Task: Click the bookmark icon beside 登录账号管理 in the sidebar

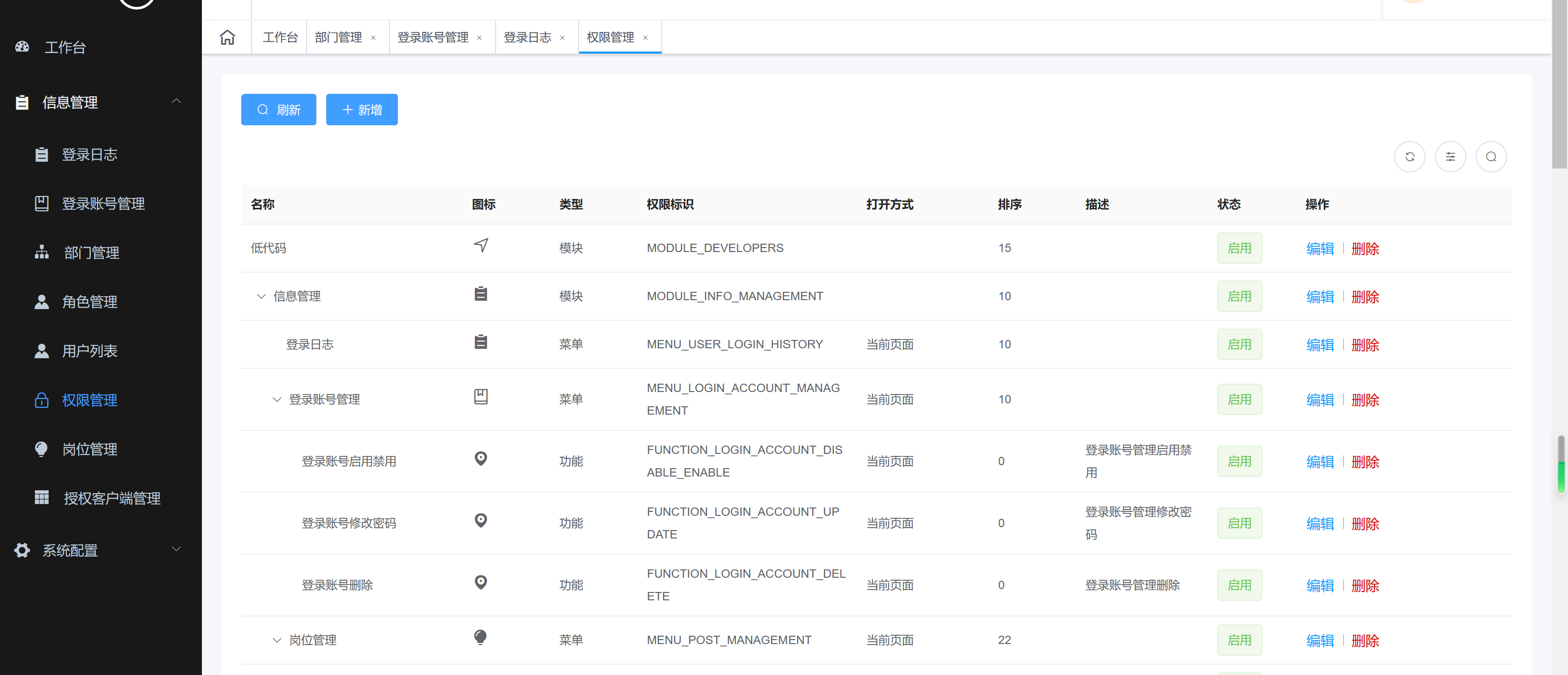Action: click(x=41, y=203)
